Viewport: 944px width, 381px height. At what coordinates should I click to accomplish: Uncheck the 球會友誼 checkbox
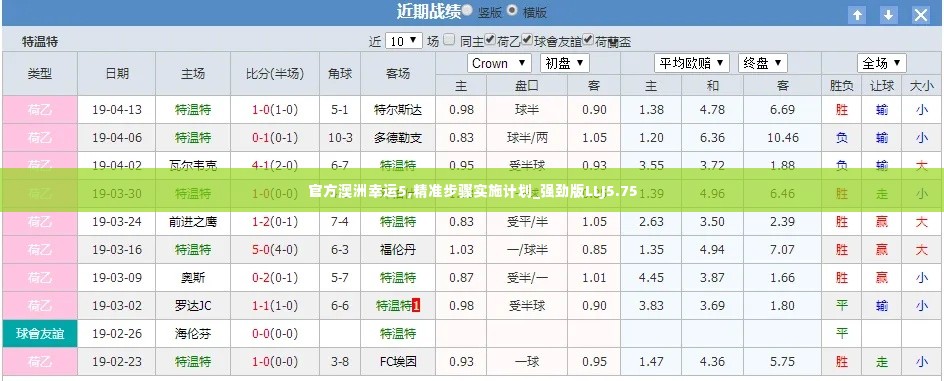[527, 39]
